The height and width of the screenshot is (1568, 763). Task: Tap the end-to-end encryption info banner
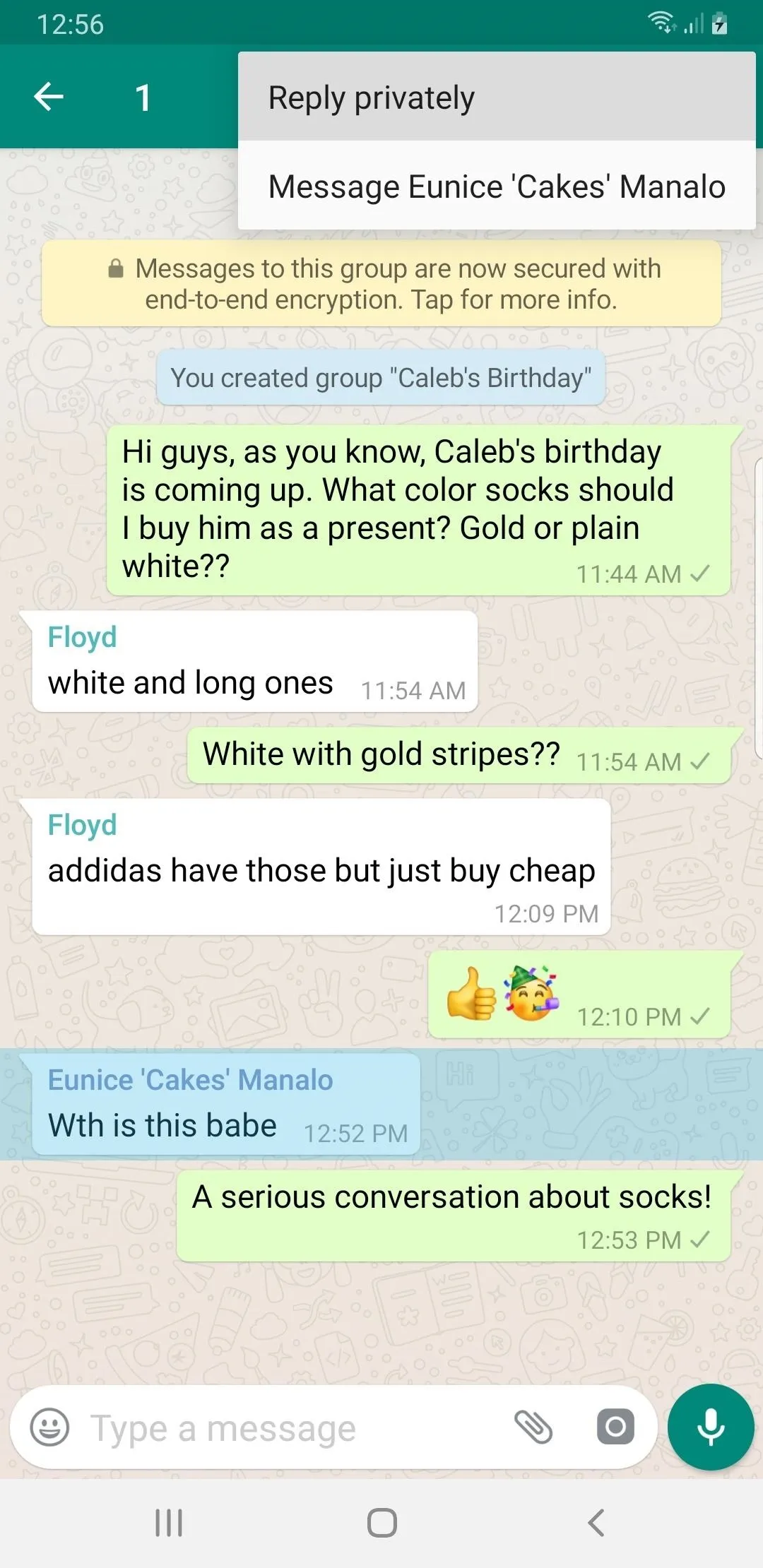click(381, 284)
